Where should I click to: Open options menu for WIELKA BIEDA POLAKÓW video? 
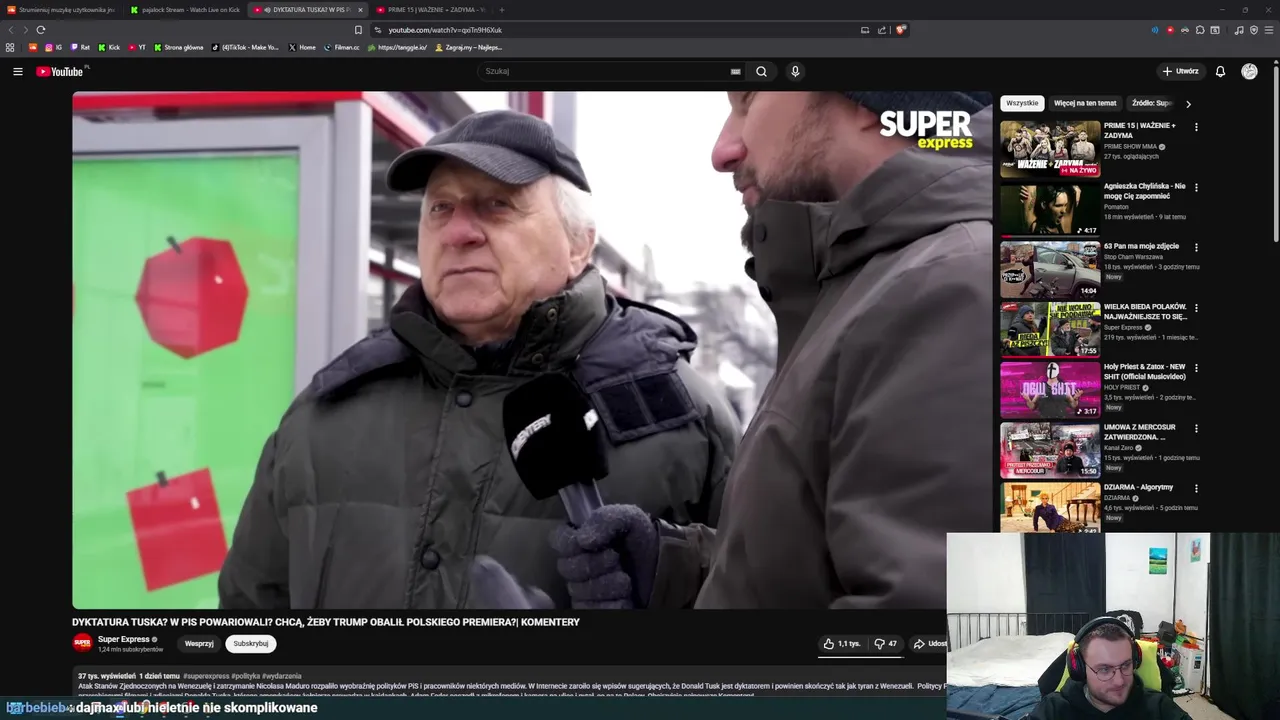click(1196, 307)
